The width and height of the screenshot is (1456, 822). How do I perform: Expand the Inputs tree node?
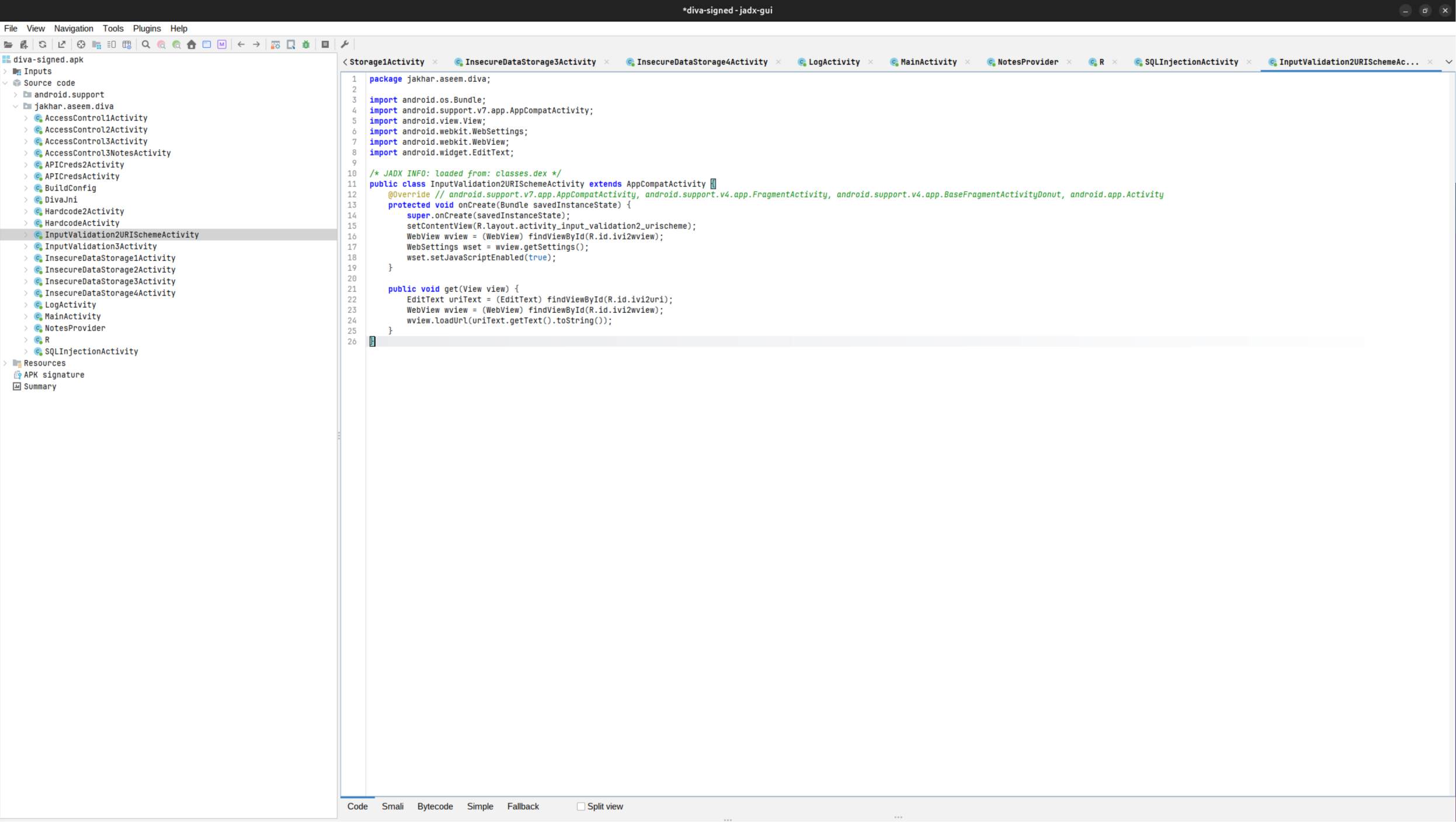click(x=5, y=71)
